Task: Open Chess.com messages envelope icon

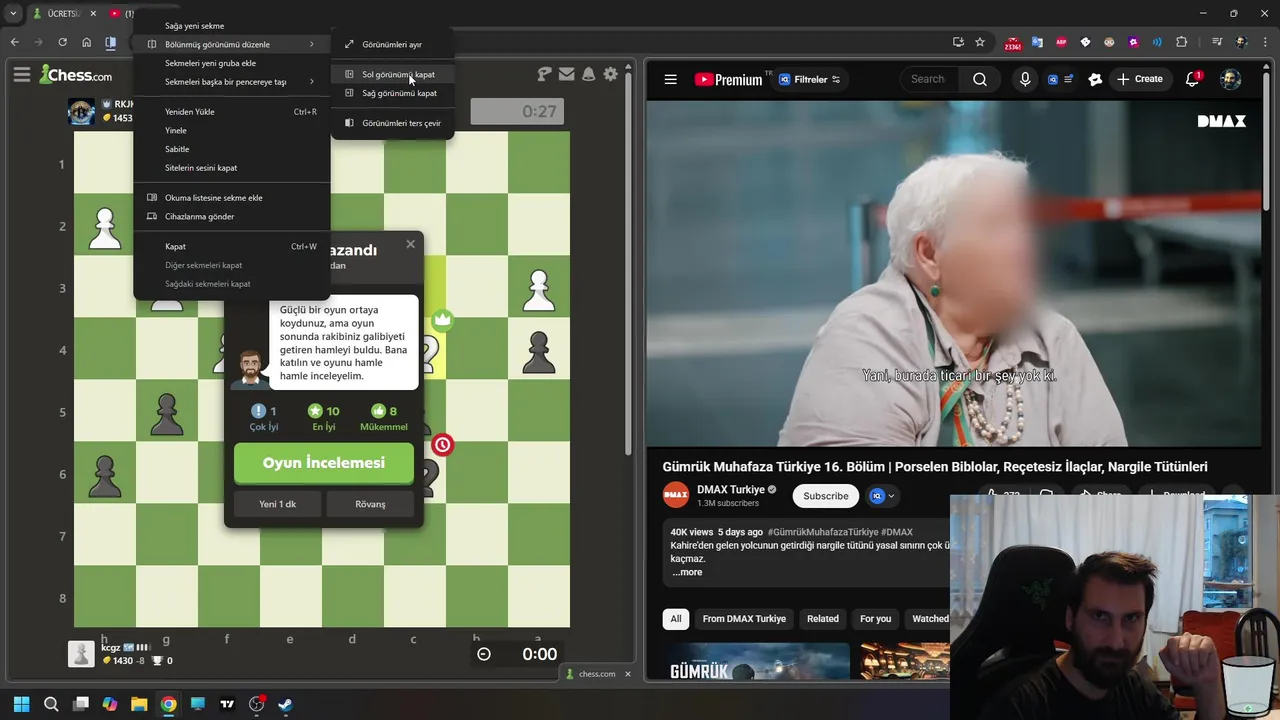Action: coord(566,74)
